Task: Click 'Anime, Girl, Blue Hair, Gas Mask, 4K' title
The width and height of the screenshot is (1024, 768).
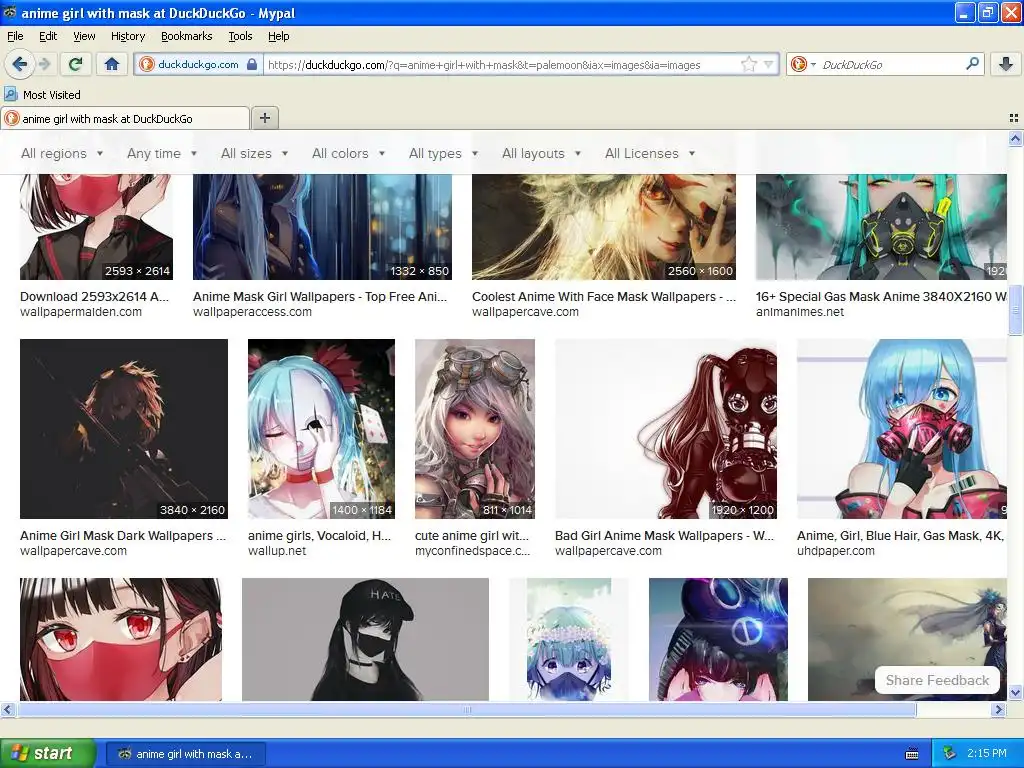Action: [900, 536]
